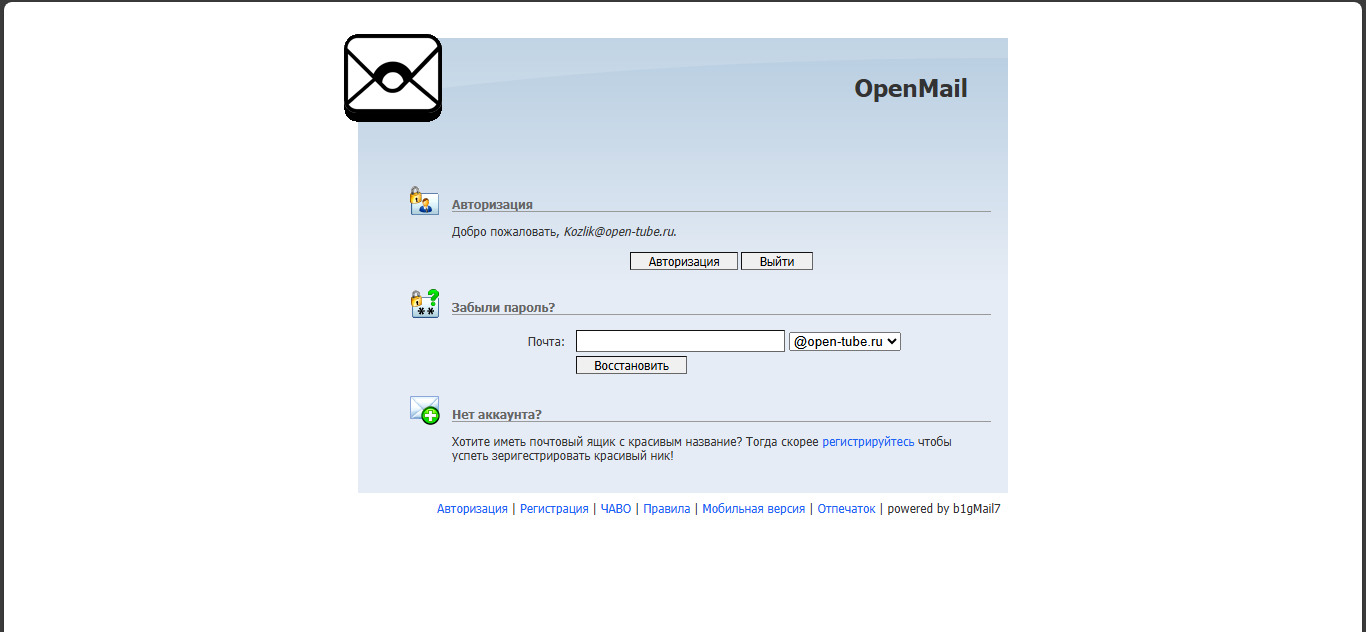Click the powered by b1gMail7 text
1366x632 pixels.
point(944,509)
